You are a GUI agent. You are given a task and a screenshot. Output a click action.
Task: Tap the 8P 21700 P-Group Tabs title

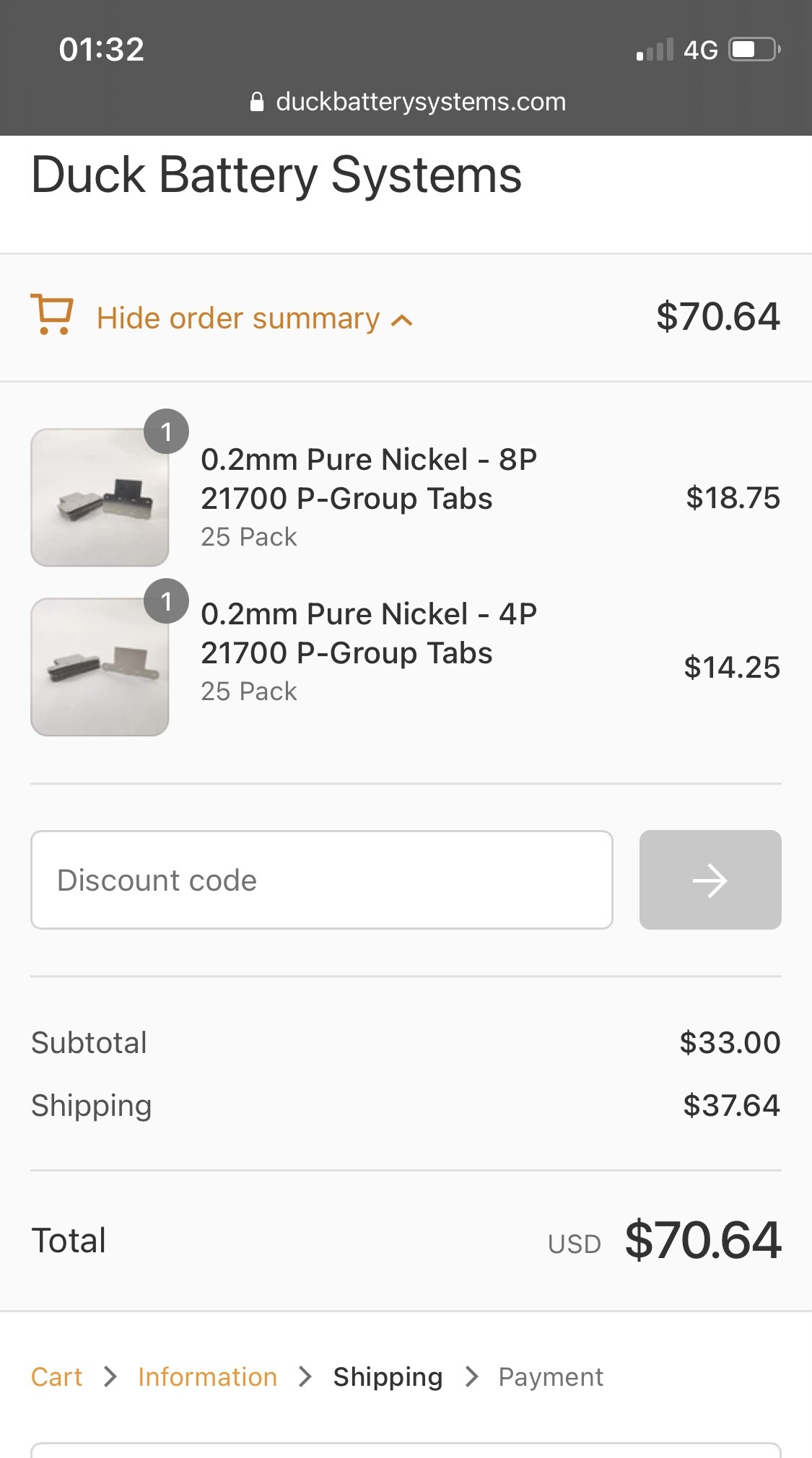click(x=368, y=479)
